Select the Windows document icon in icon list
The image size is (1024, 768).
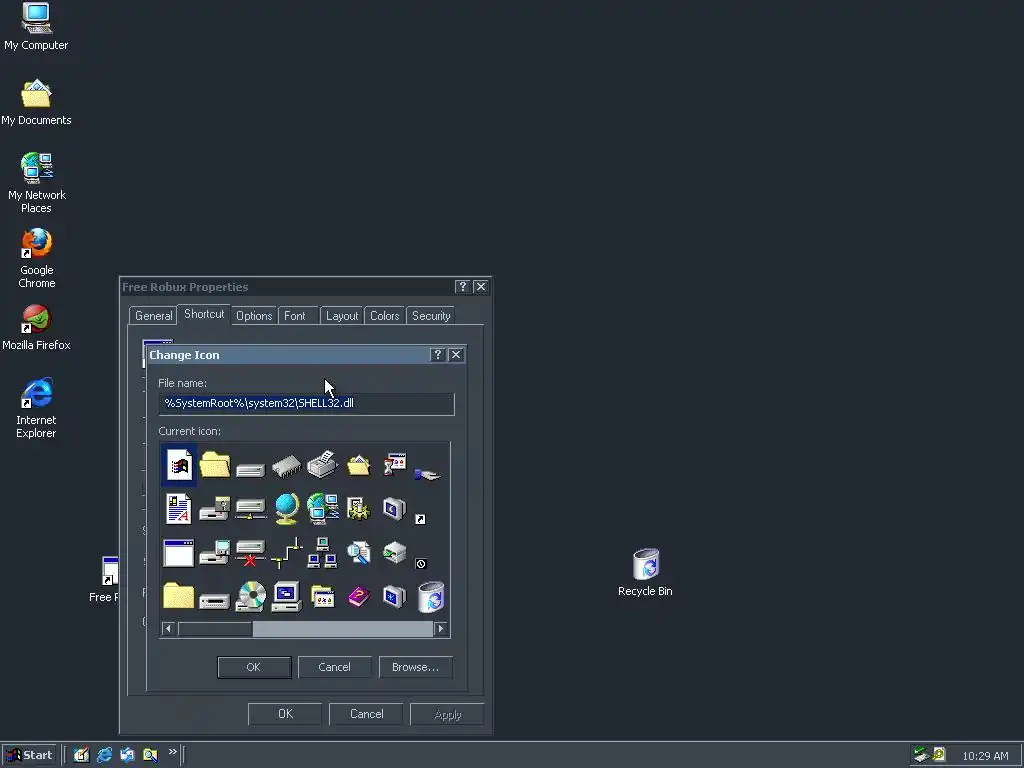tap(179, 465)
